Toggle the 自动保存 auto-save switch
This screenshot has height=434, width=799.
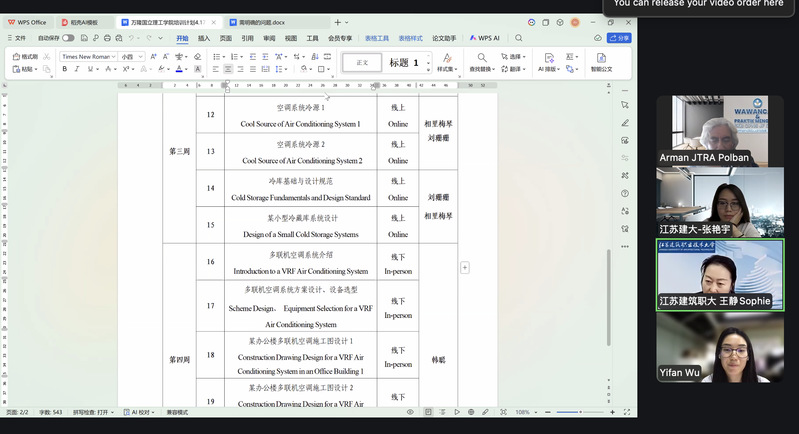68,38
